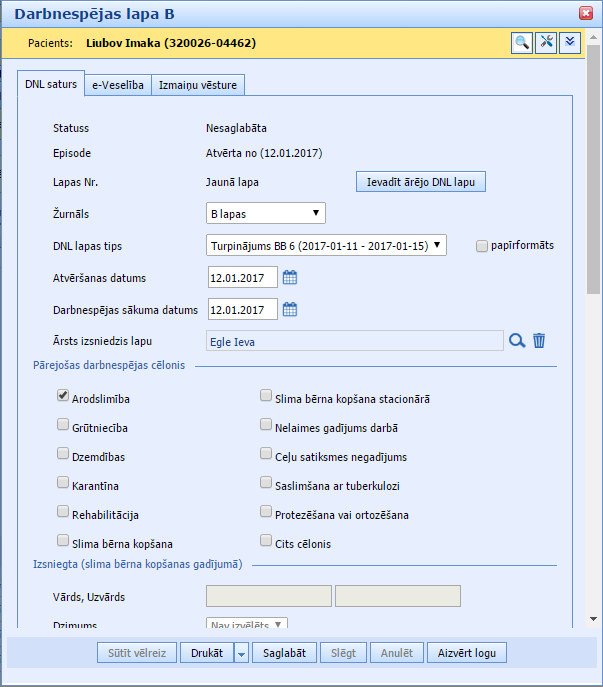603x687 pixels.
Task: Open the Drukāt split-button arrow
Action: (x=241, y=653)
